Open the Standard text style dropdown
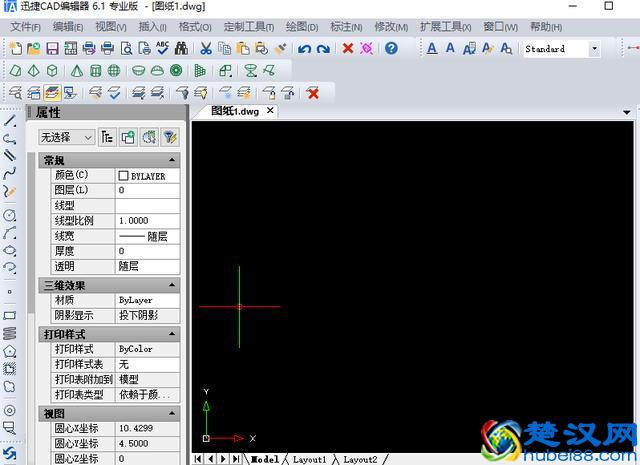This screenshot has height=465, width=640. pyautogui.click(x=593, y=48)
